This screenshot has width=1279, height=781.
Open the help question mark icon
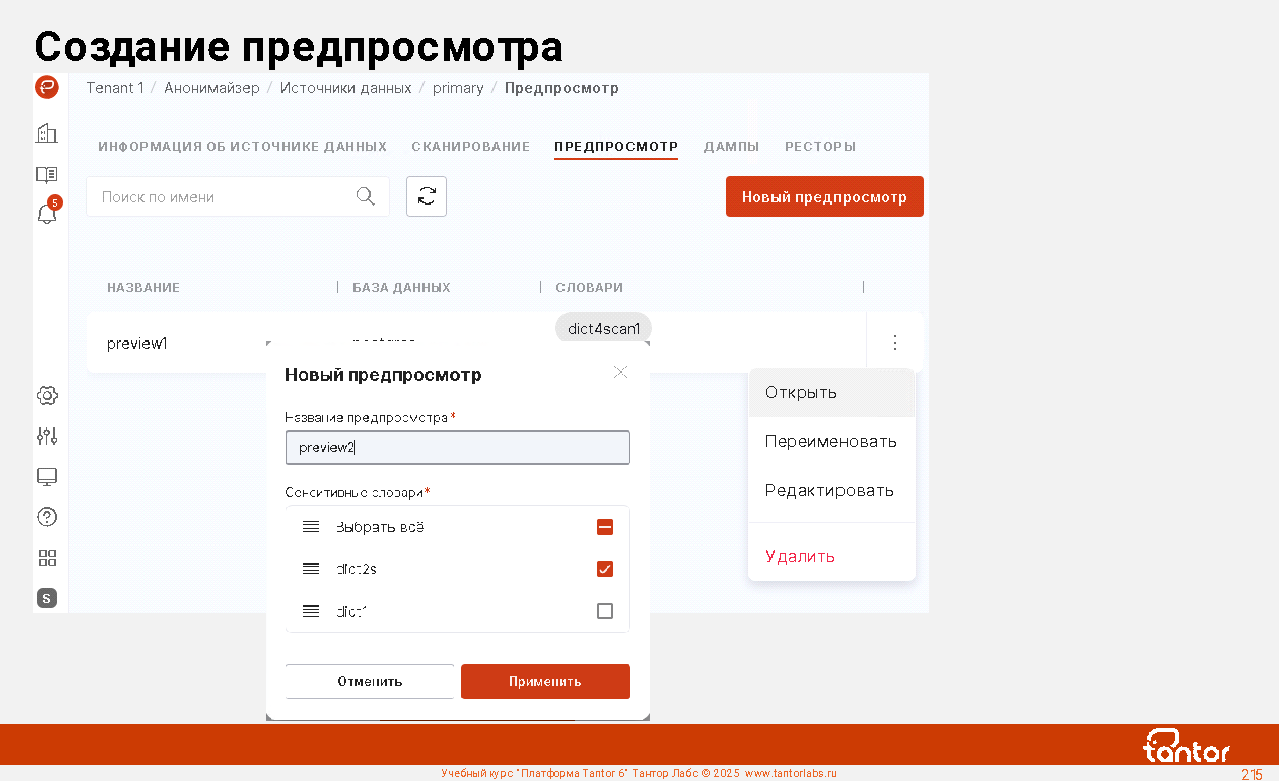[x=47, y=517]
